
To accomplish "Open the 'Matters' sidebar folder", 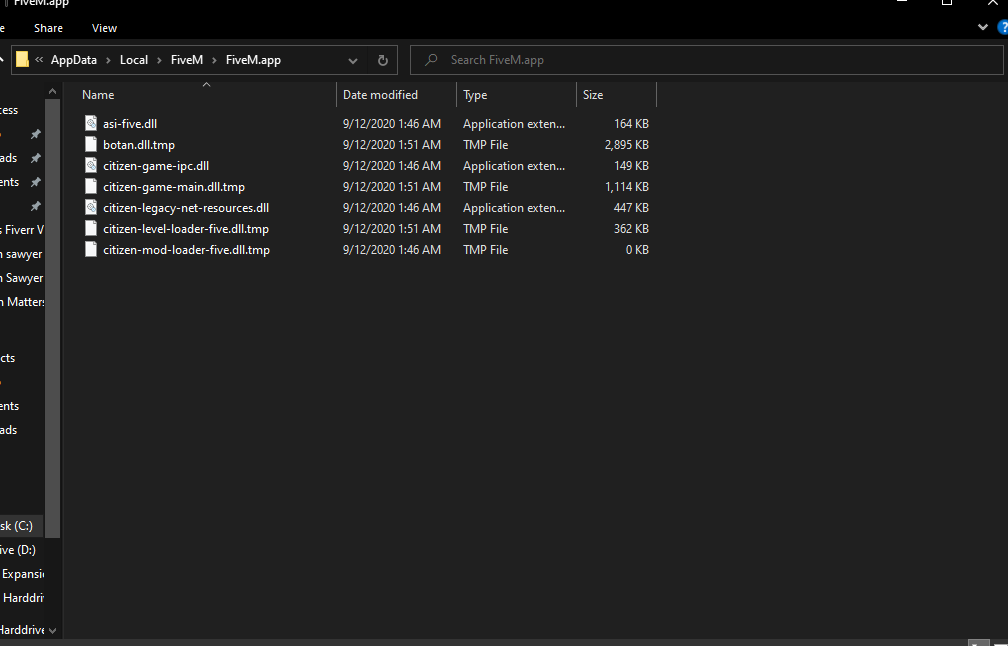I will click(22, 301).
